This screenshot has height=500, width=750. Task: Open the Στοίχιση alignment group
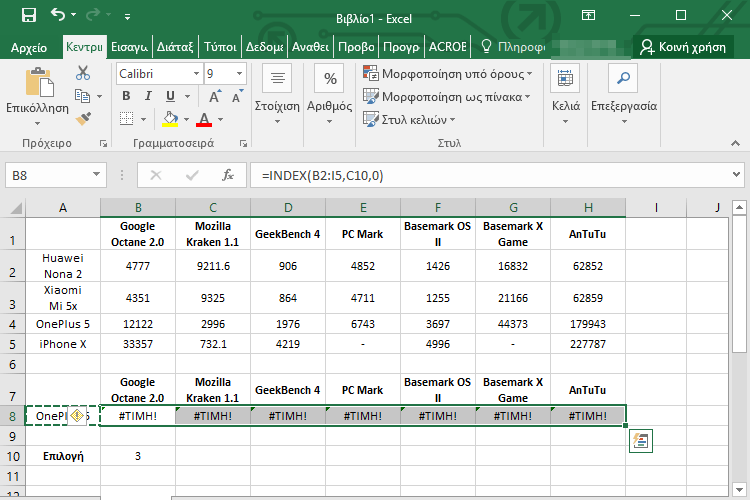click(x=277, y=94)
